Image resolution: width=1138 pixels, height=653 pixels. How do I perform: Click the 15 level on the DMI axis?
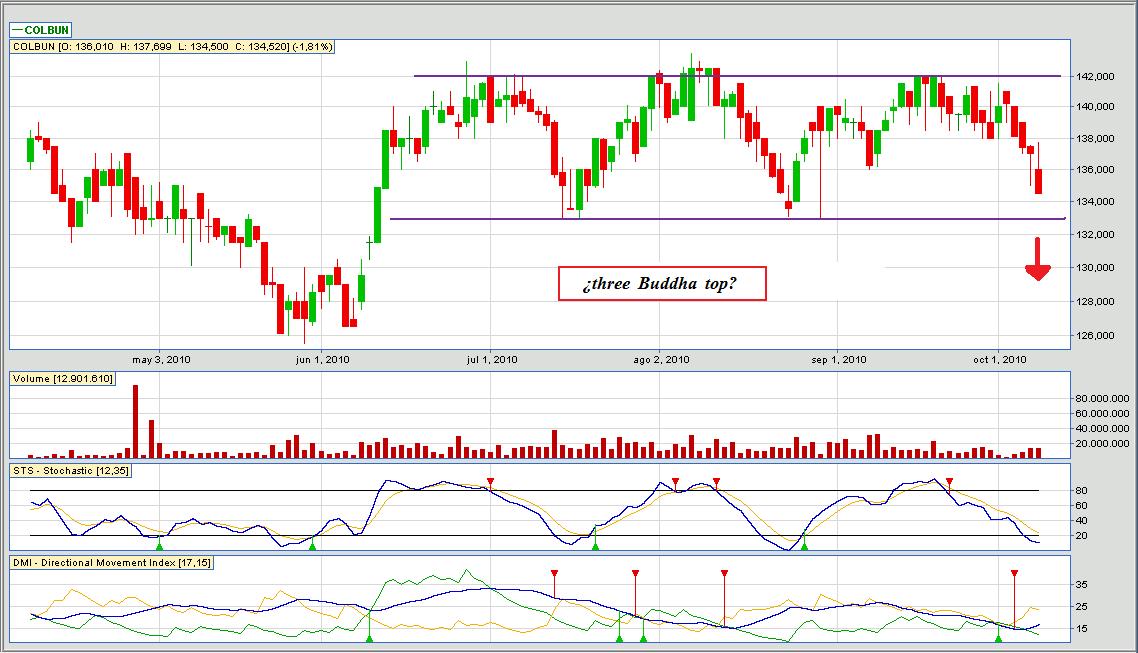coord(1081,629)
